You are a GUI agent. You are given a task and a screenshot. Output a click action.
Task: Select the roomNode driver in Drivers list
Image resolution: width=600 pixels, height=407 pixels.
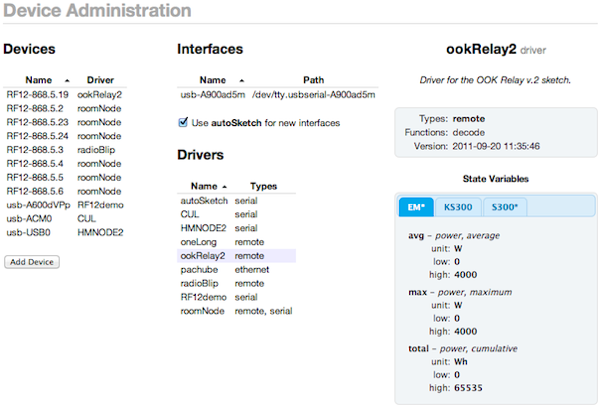click(236, 311)
